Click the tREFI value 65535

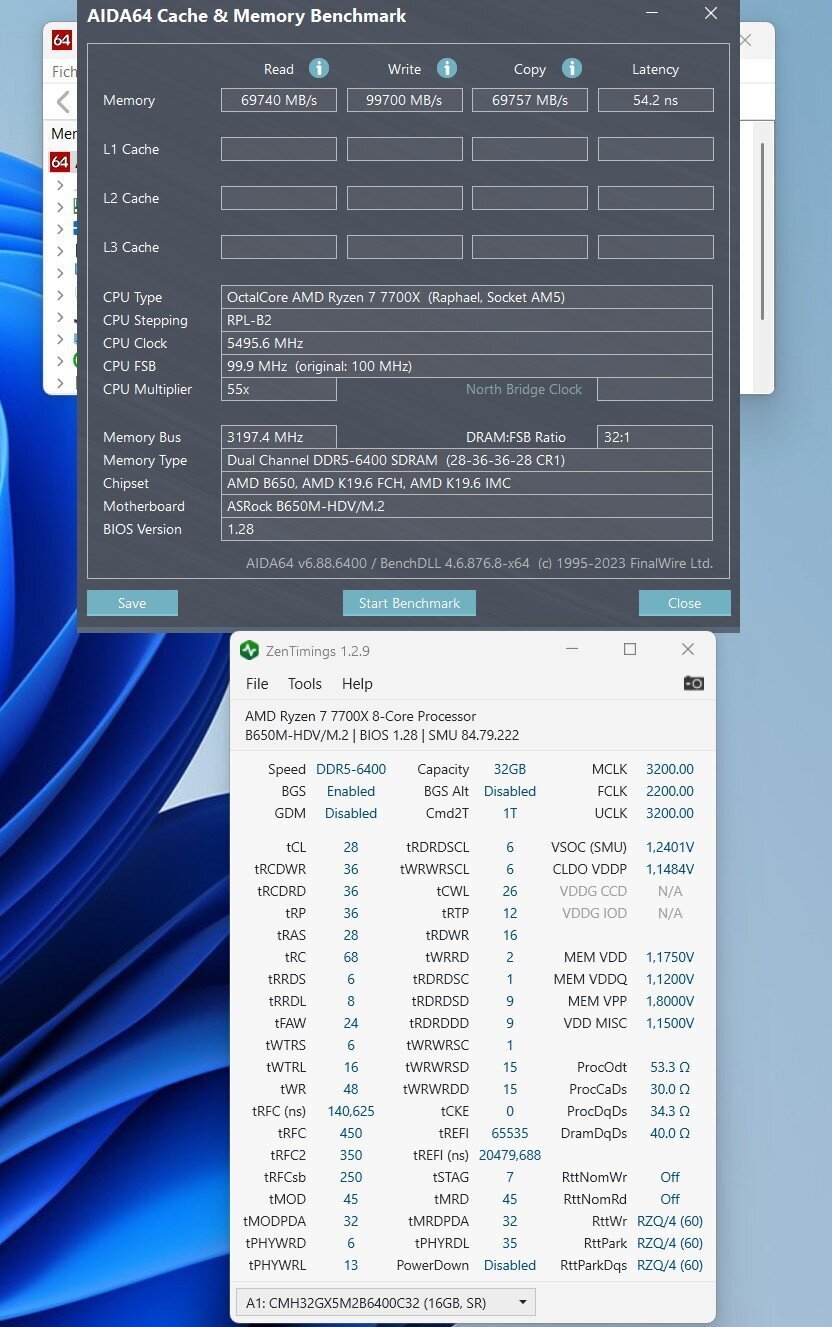pos(510,1133)
